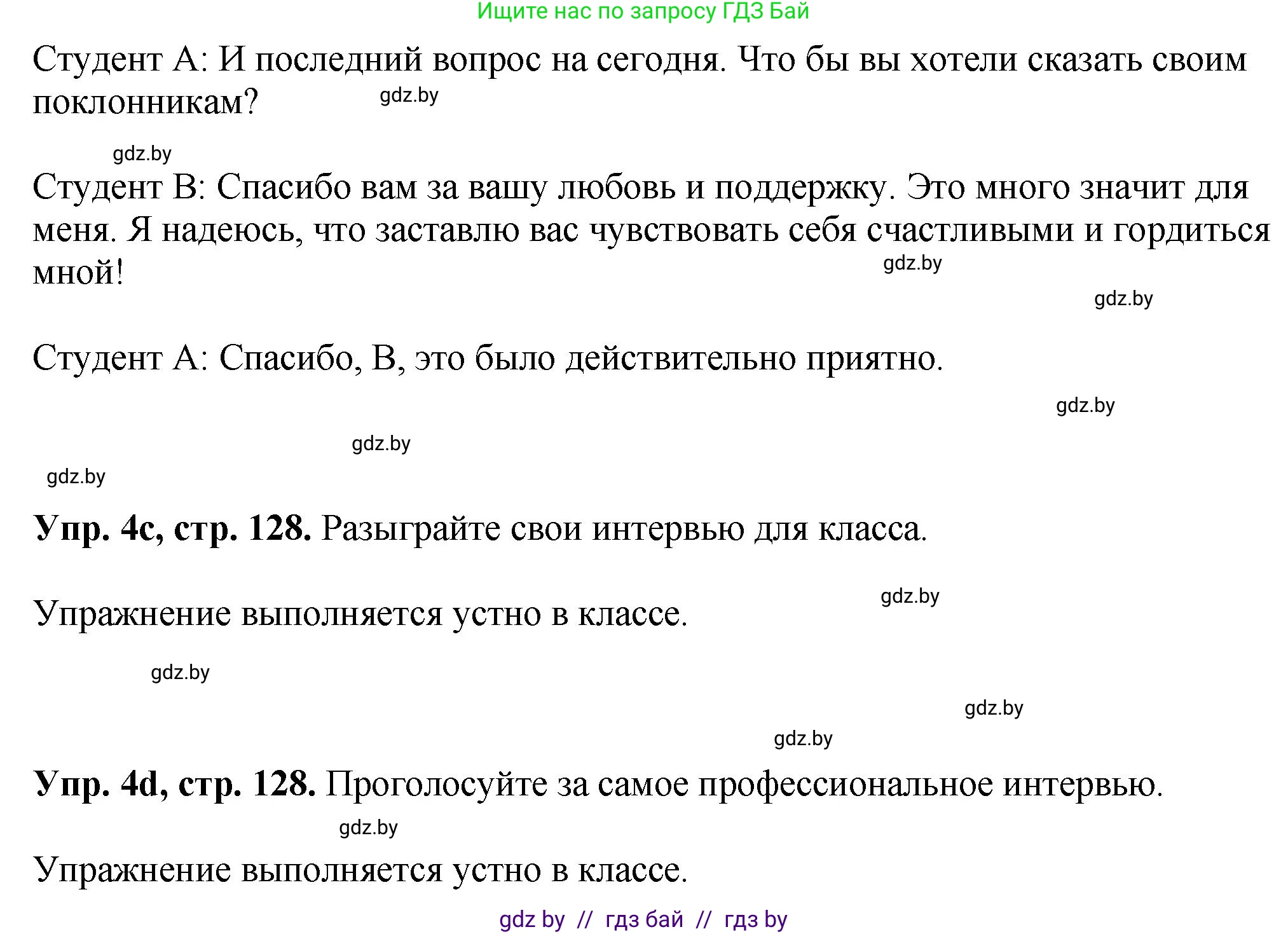Click the 'gdz.by' watermark near 'поклонникам?'
Image resolution: width=1288 pixels, height=934 pixels.
point(407,96)
